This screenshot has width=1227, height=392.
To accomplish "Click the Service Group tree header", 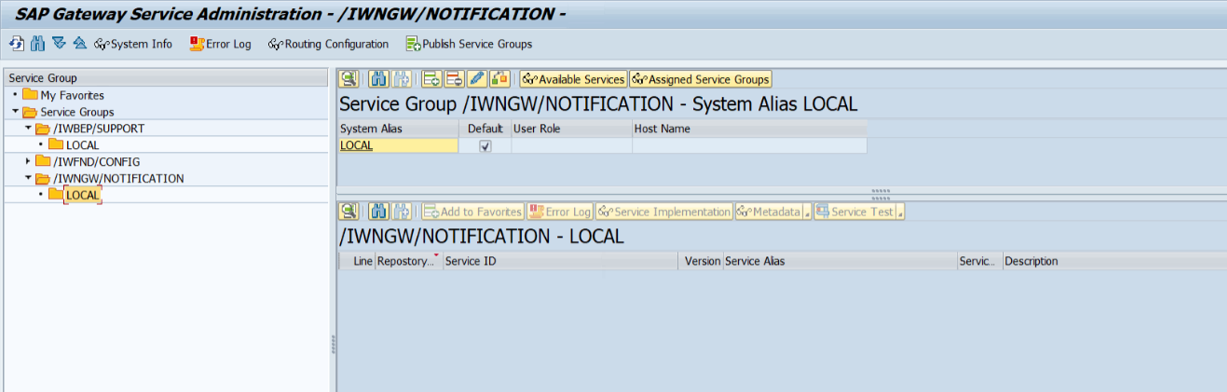I will pyautogui.click(x=166, y=78).
